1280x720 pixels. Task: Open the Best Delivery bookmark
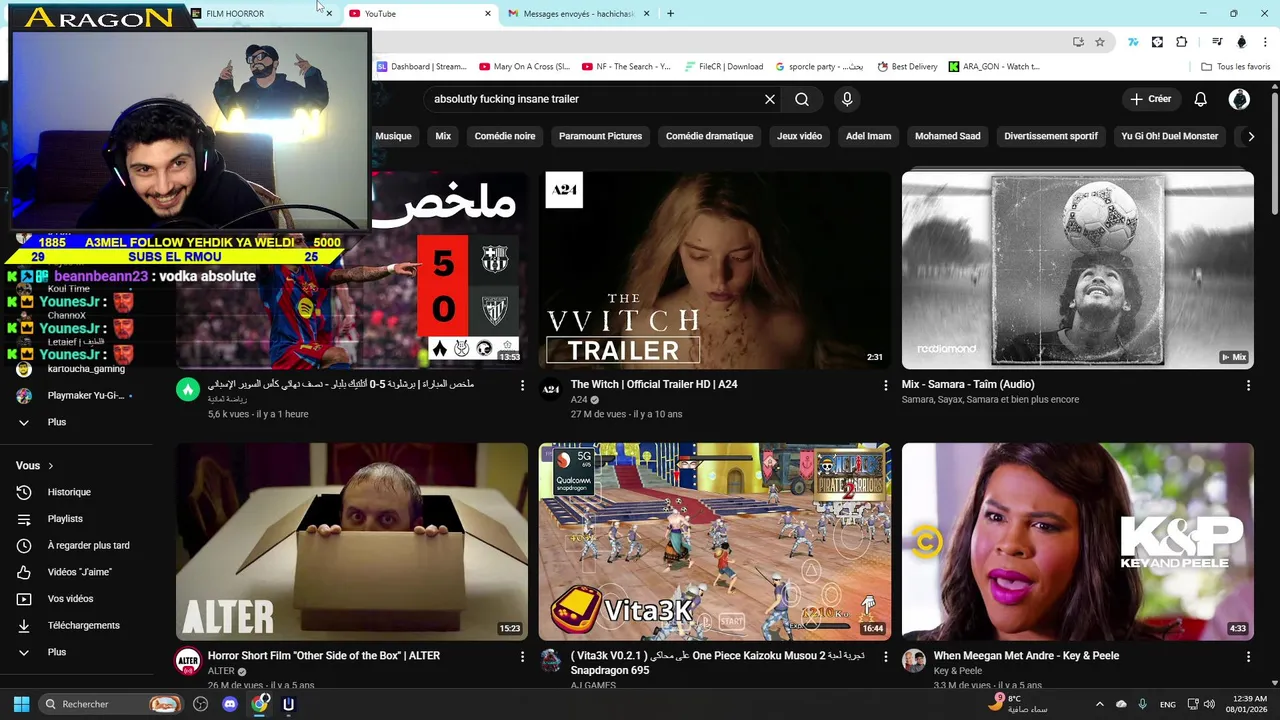[908, 67]
